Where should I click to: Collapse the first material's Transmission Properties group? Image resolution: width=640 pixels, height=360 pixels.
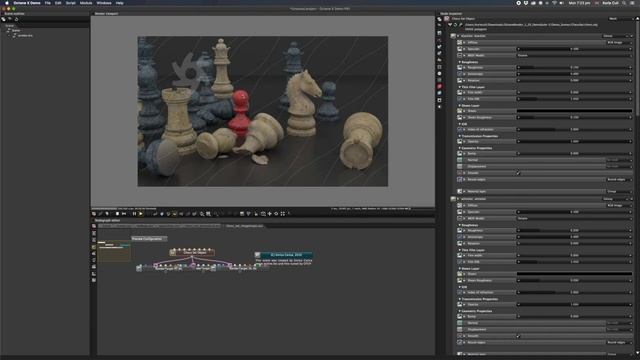(460, 136)
